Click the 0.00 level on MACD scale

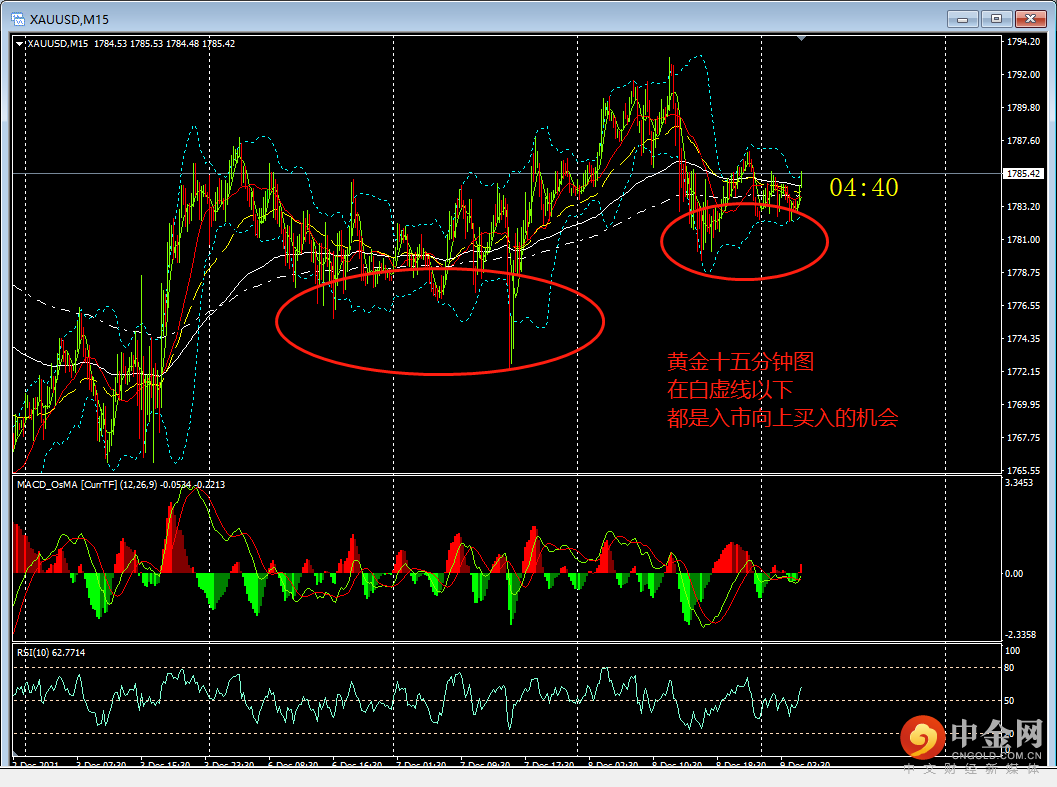[1014, 574]
